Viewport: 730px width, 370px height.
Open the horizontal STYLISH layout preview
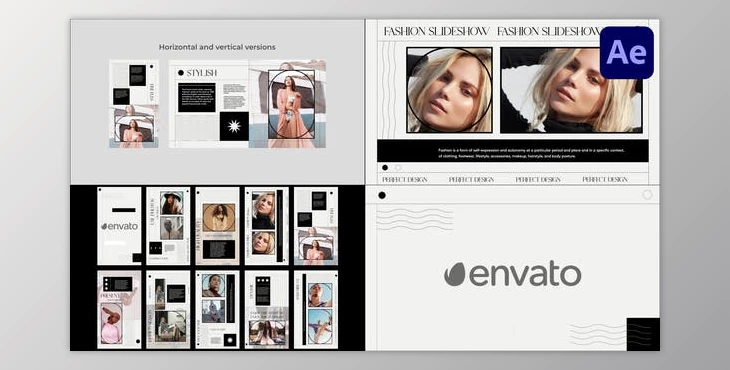[x=247, y=104]
